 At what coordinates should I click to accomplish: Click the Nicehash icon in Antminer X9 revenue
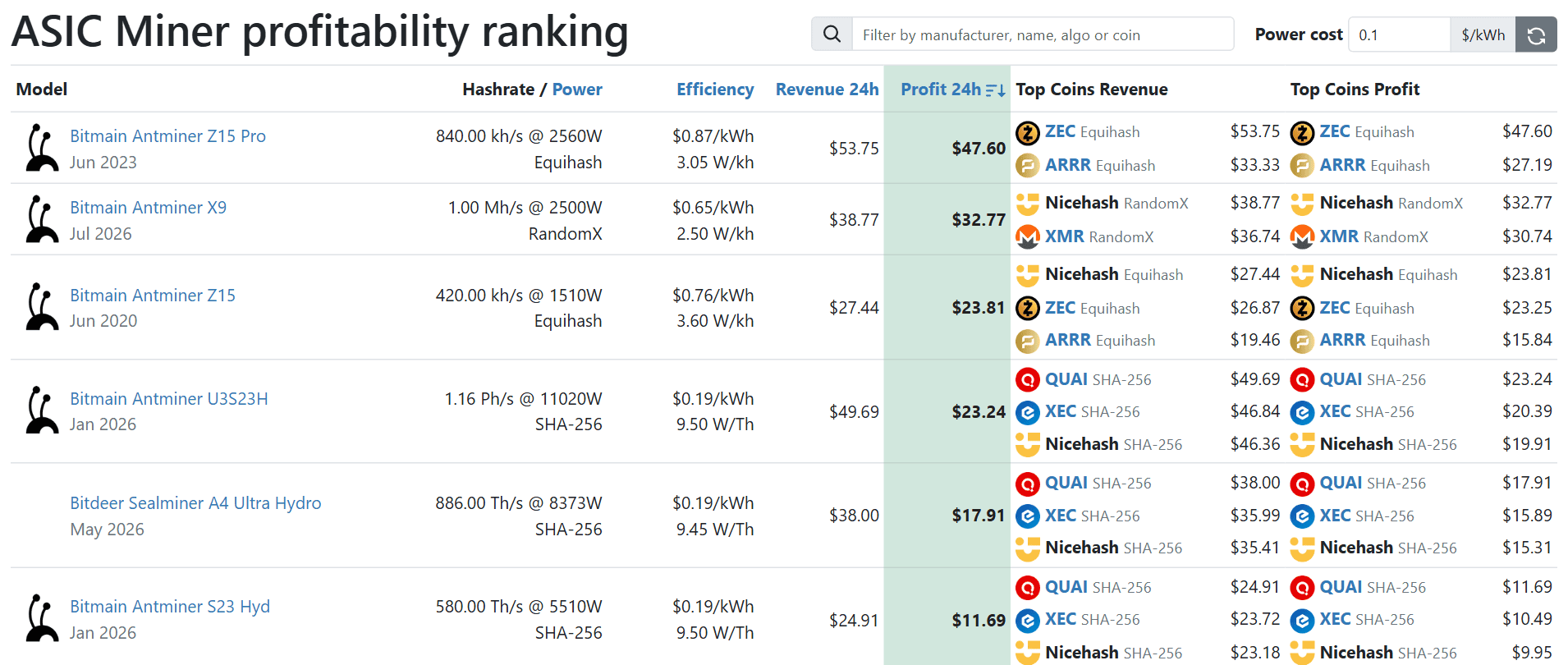[1028, 203]
